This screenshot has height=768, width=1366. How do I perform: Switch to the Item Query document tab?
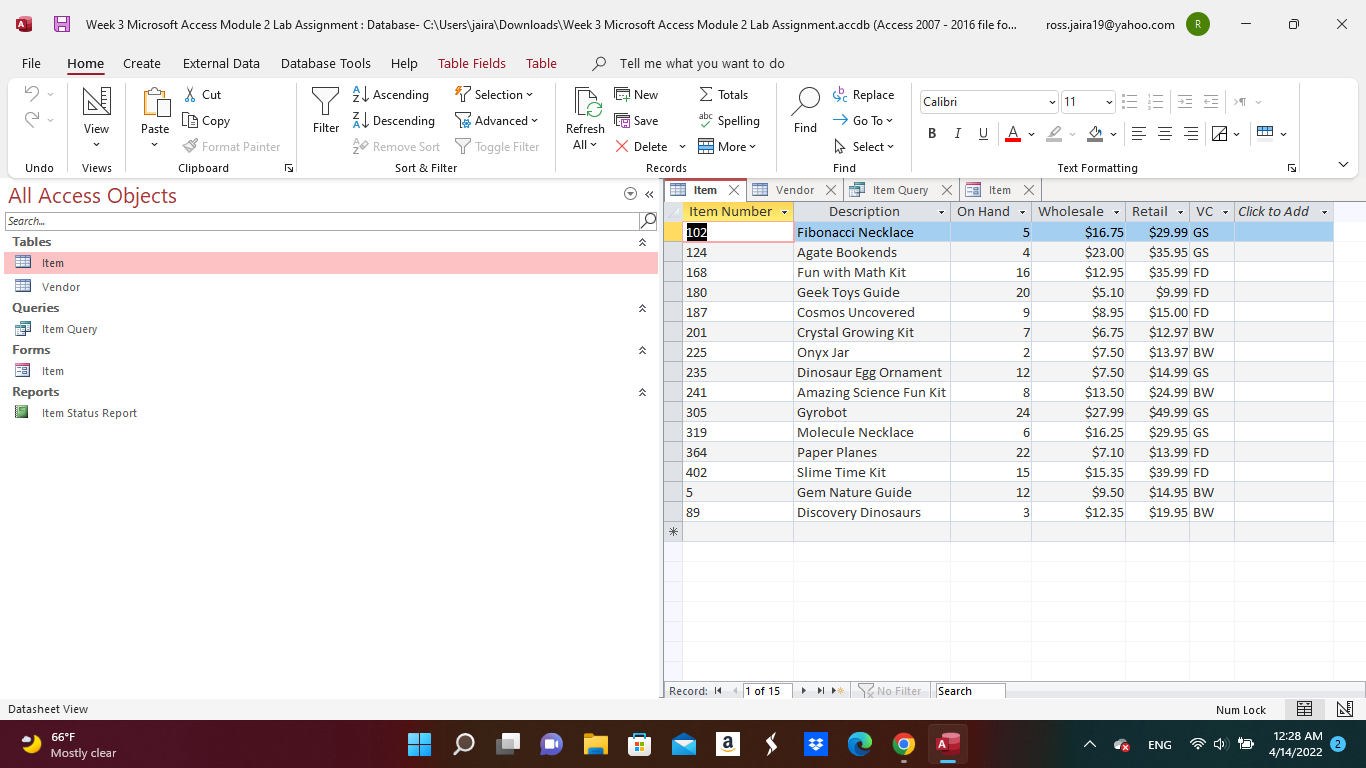900,190
